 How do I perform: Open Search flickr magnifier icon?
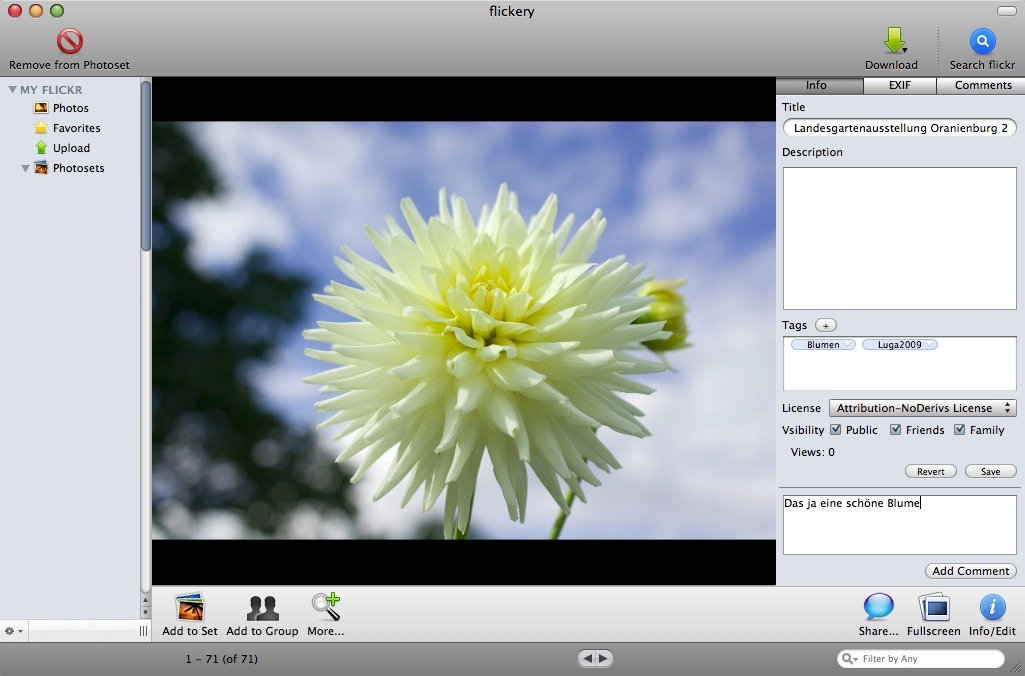tap(982, 41)
